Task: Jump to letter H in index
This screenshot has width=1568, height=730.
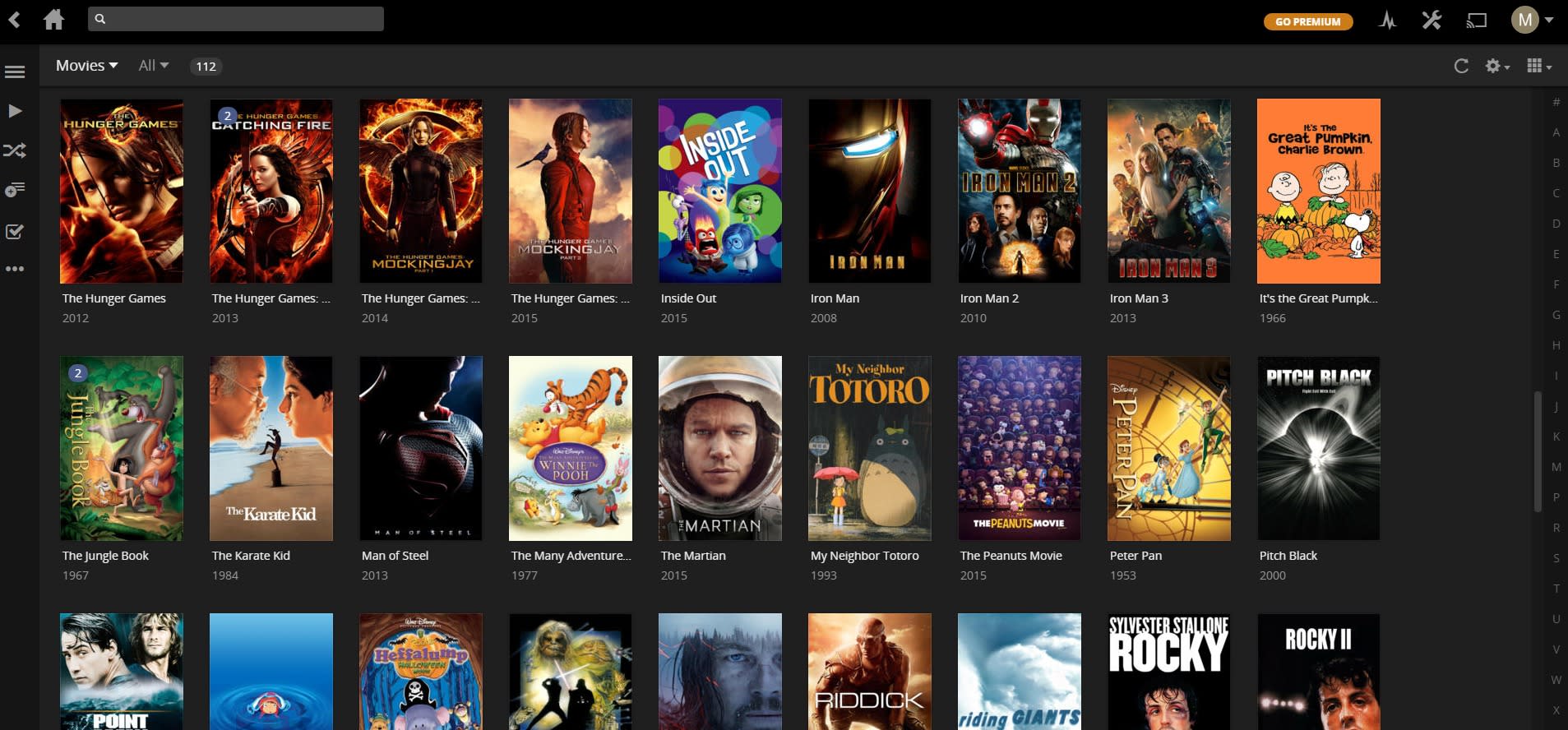Action: 1556,345
